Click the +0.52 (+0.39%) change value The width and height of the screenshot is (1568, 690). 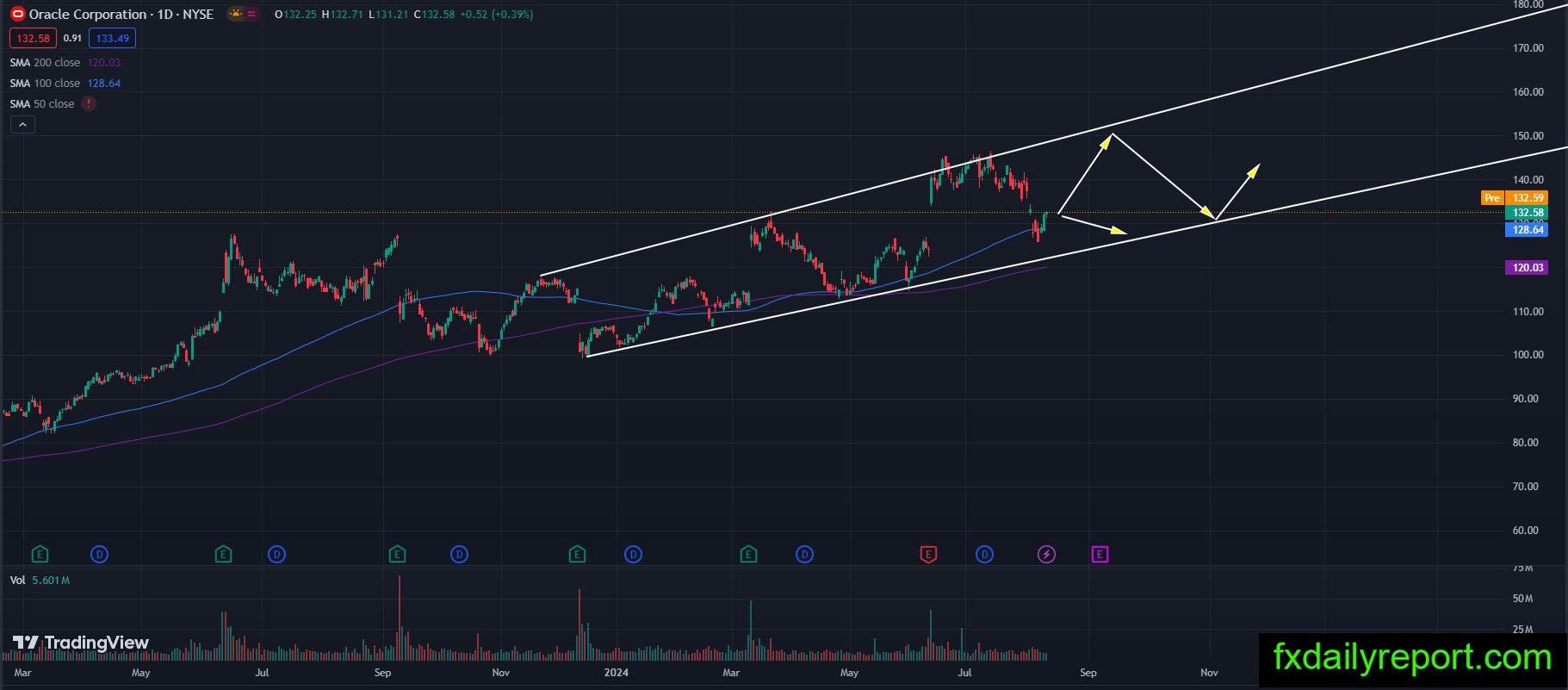click(x=498, y=15)
